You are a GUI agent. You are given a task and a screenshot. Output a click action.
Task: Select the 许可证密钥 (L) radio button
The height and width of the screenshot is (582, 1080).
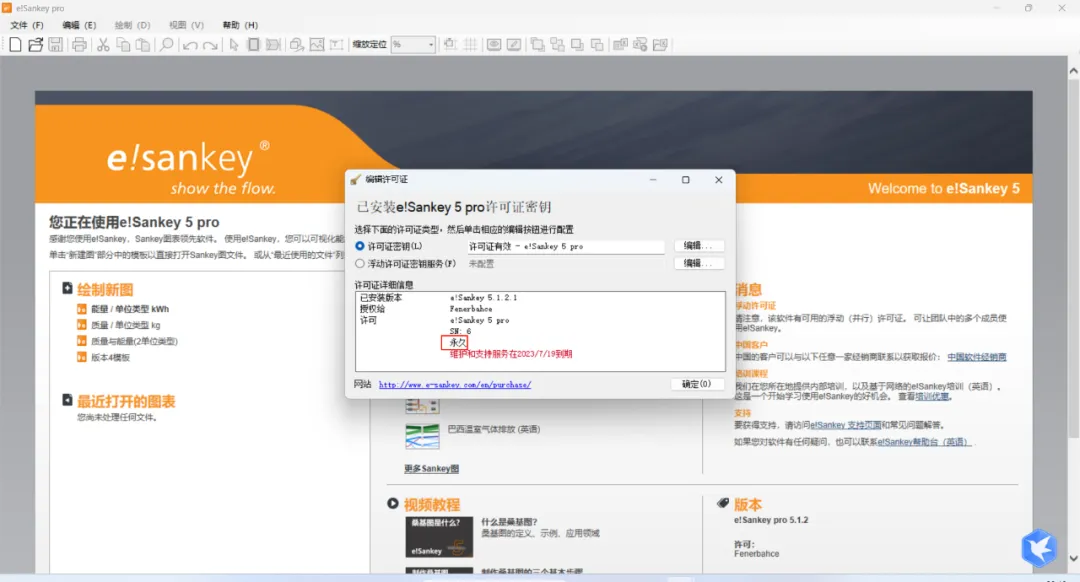(x=360, y=246)
